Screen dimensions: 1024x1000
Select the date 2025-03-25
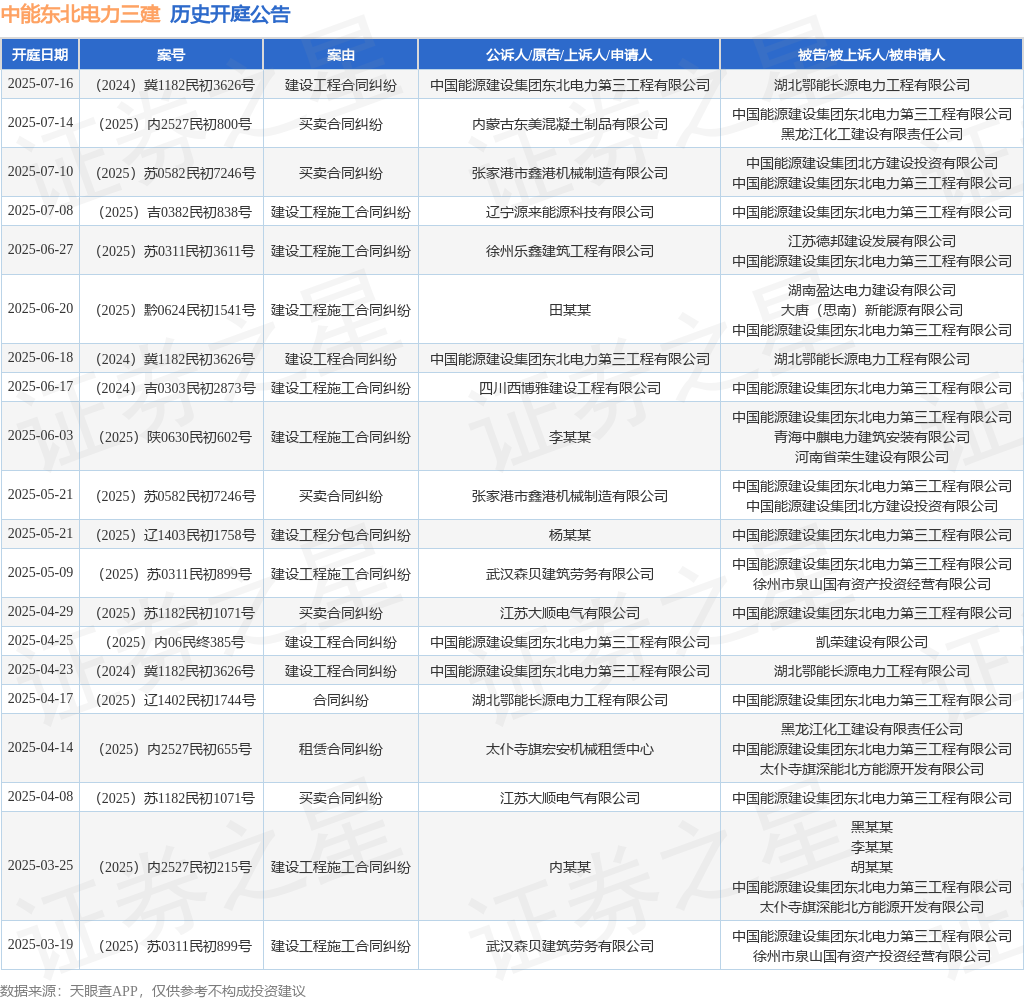[40, 865]
